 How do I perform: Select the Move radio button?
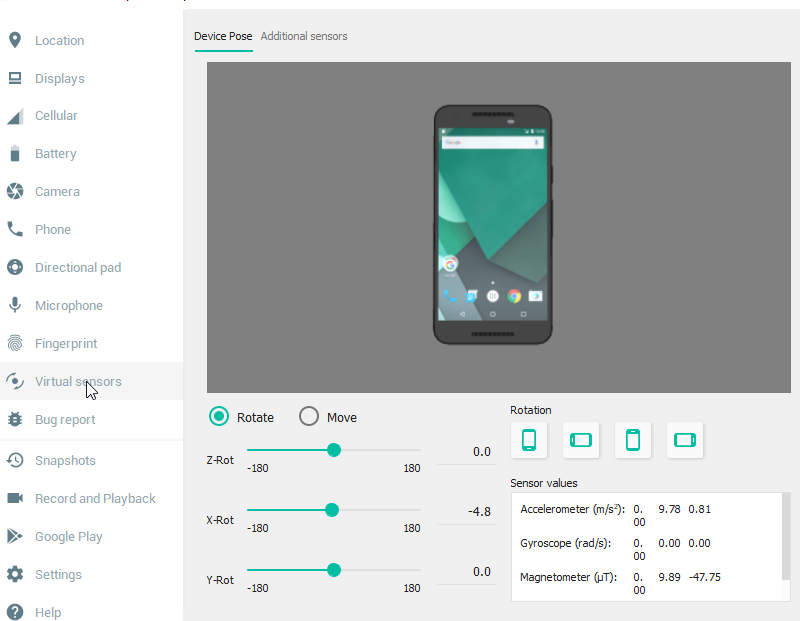point(309,416)
